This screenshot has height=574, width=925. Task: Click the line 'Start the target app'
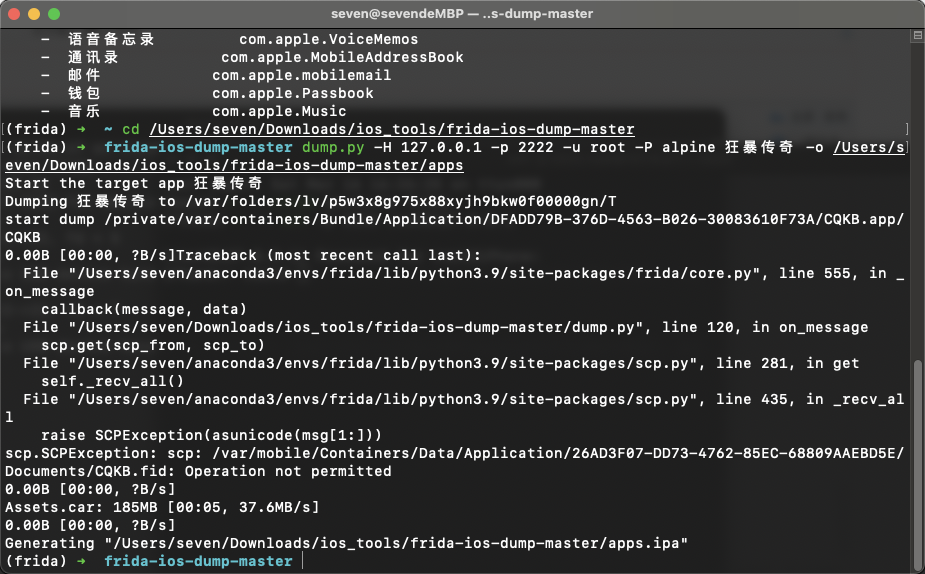(x=133, y=183)
